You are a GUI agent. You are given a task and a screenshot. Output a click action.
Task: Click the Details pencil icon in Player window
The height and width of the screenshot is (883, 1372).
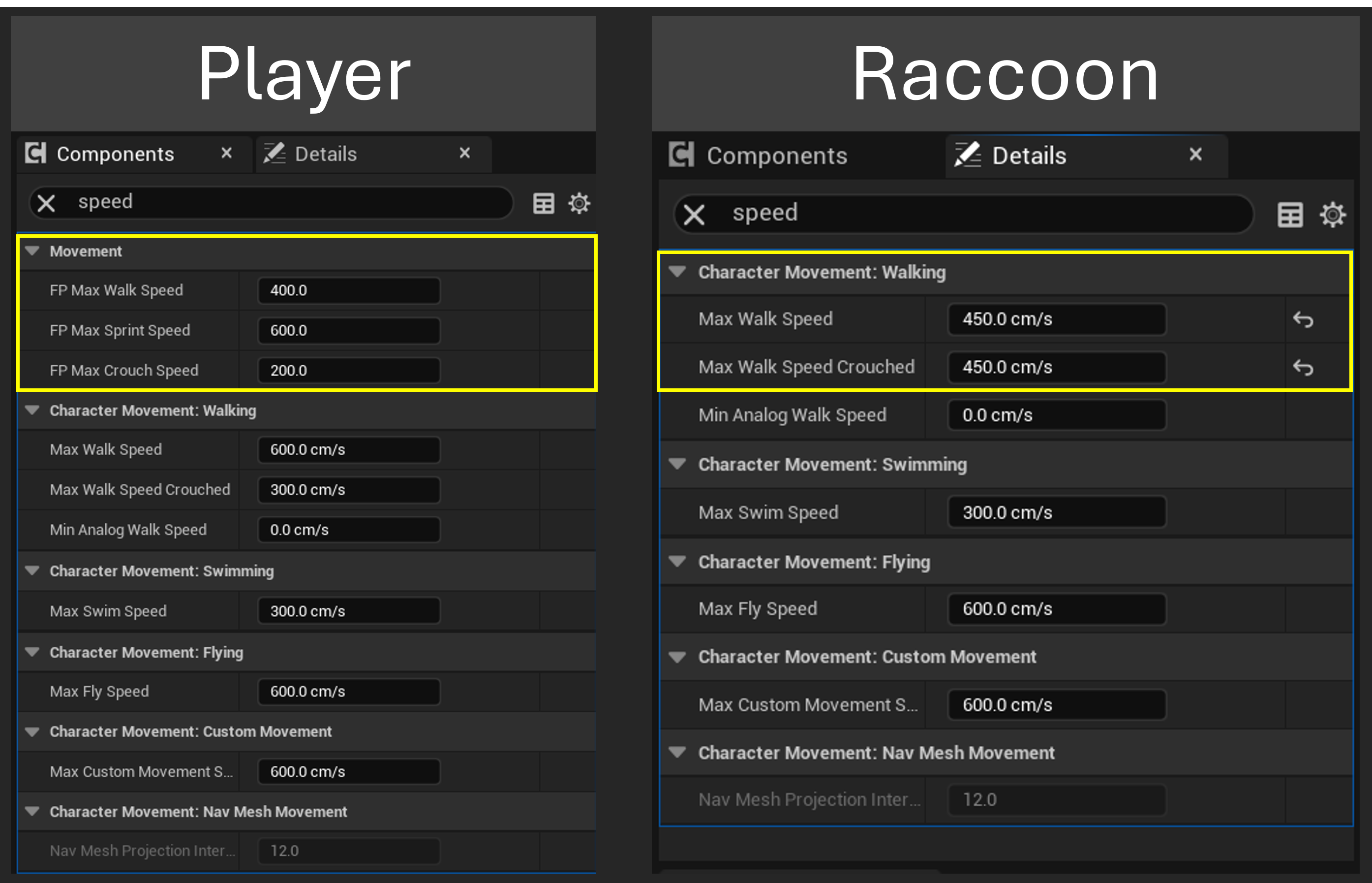click(x=275, y=154)
